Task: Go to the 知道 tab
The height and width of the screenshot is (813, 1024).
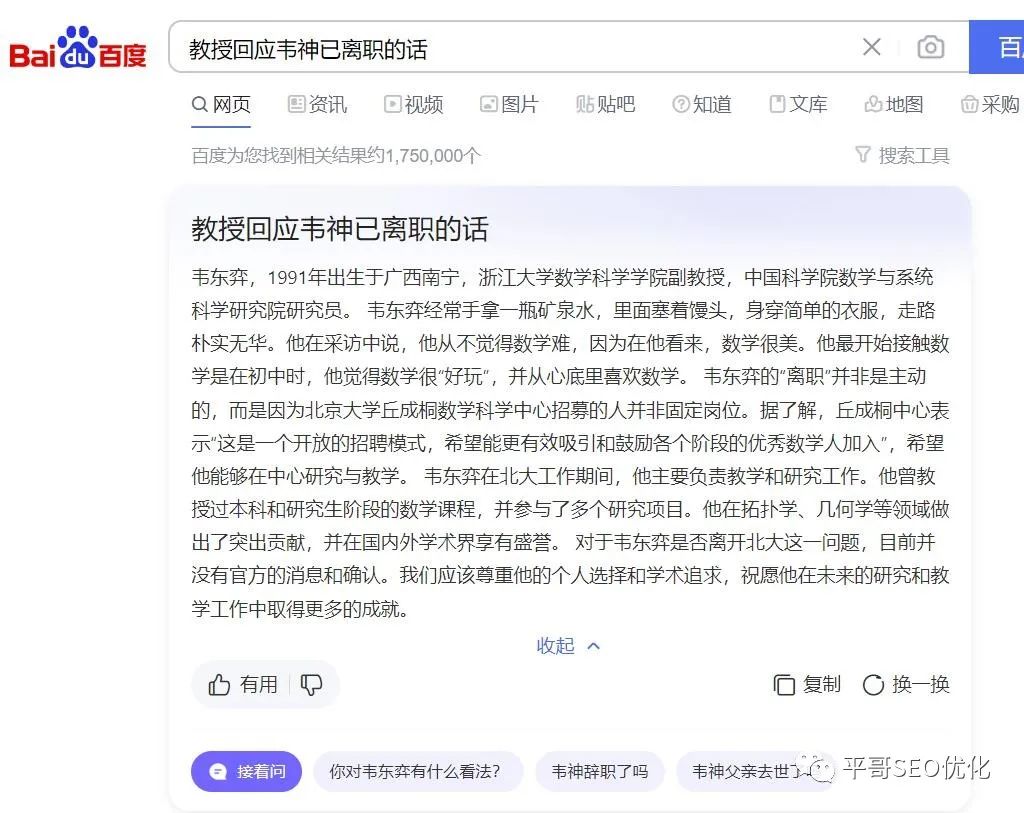Action: 701,104
